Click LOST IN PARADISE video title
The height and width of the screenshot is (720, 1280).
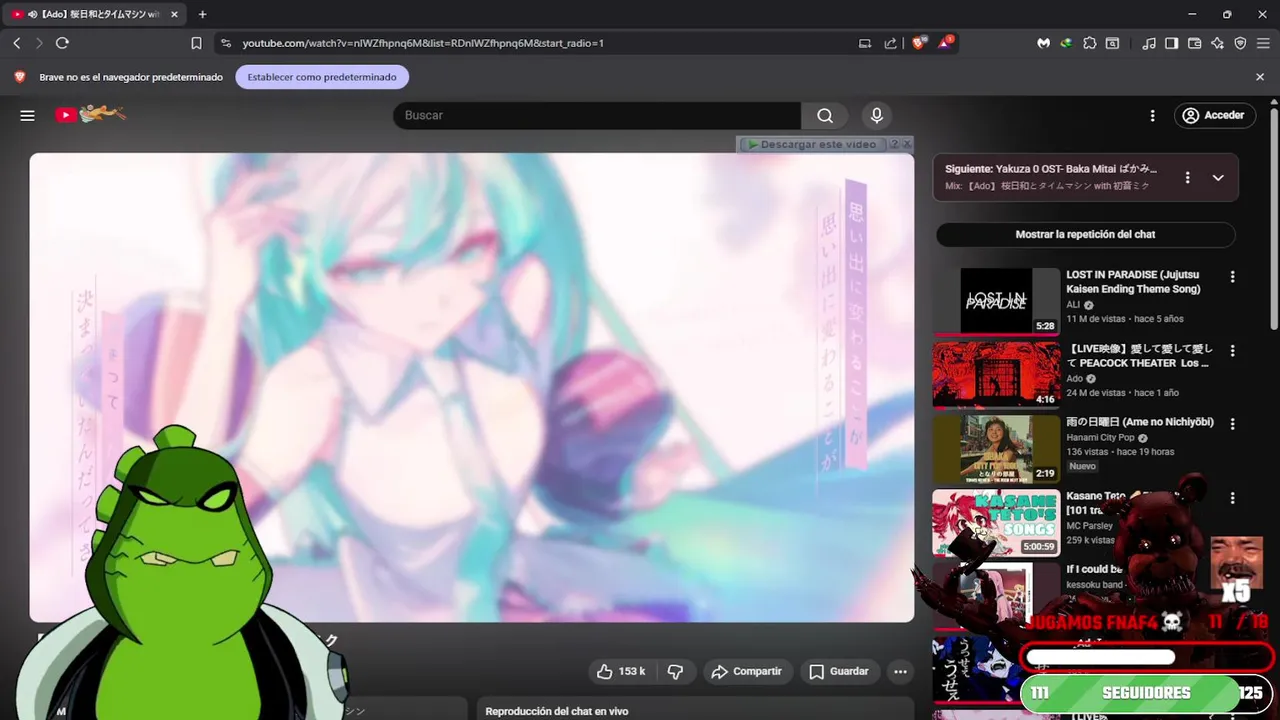1133,281
